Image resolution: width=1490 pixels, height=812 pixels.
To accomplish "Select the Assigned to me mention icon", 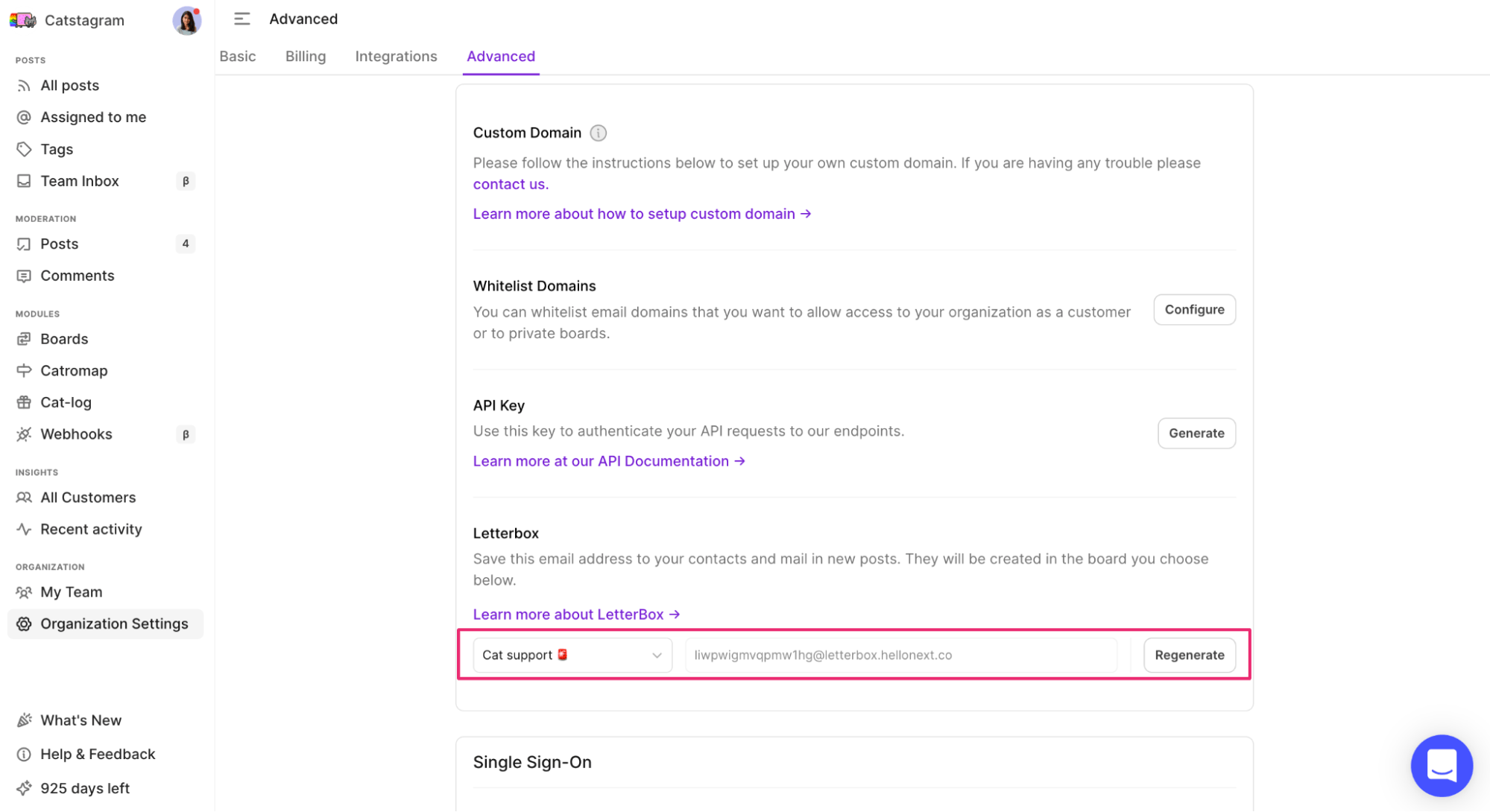I will (25, 117).
